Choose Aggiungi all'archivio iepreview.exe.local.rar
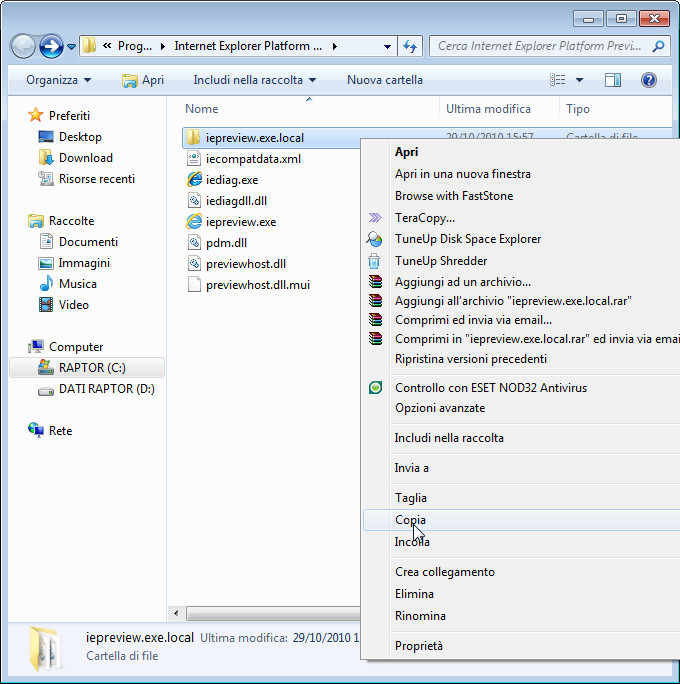680x684 pixels. tap(513, 301)
